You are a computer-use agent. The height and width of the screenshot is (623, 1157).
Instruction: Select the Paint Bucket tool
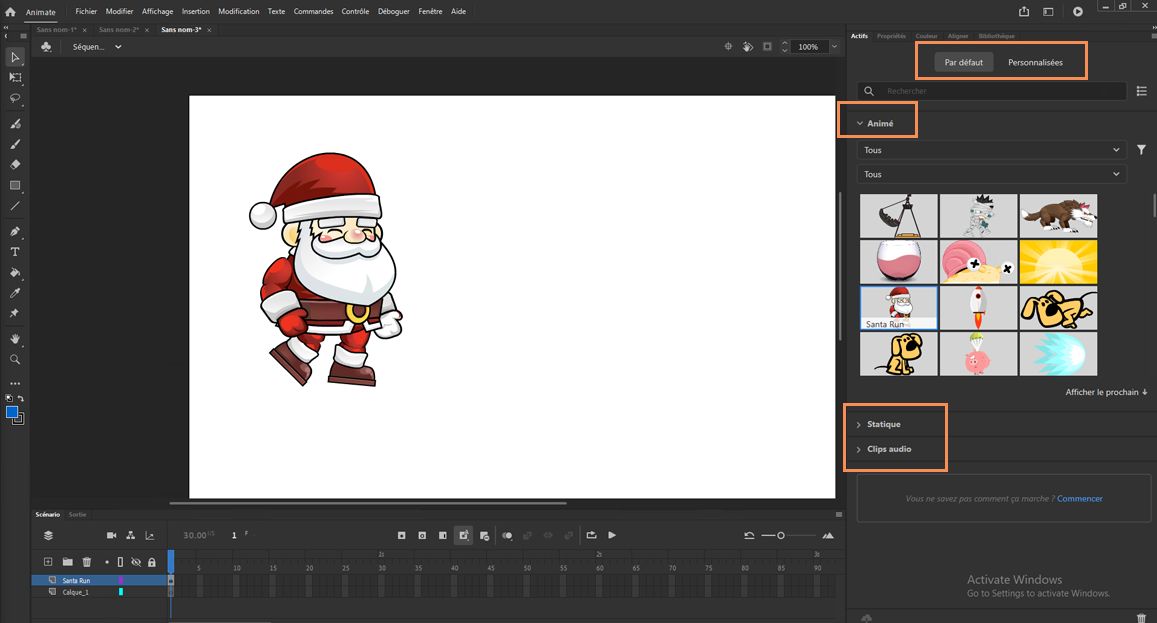click(15, 272)
